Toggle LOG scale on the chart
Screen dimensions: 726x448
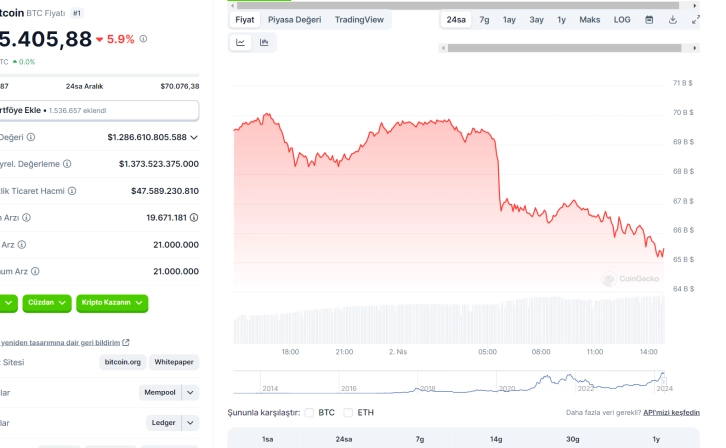coord(622,19)
